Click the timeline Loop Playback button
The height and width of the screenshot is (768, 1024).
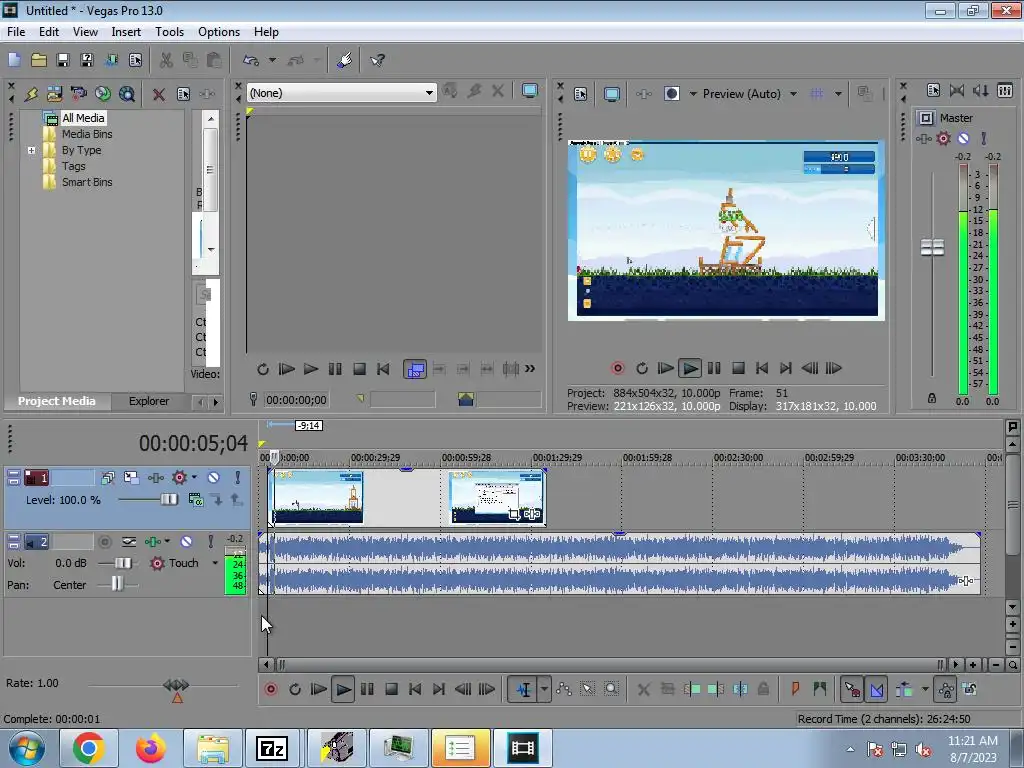click(x=295, y=689)
